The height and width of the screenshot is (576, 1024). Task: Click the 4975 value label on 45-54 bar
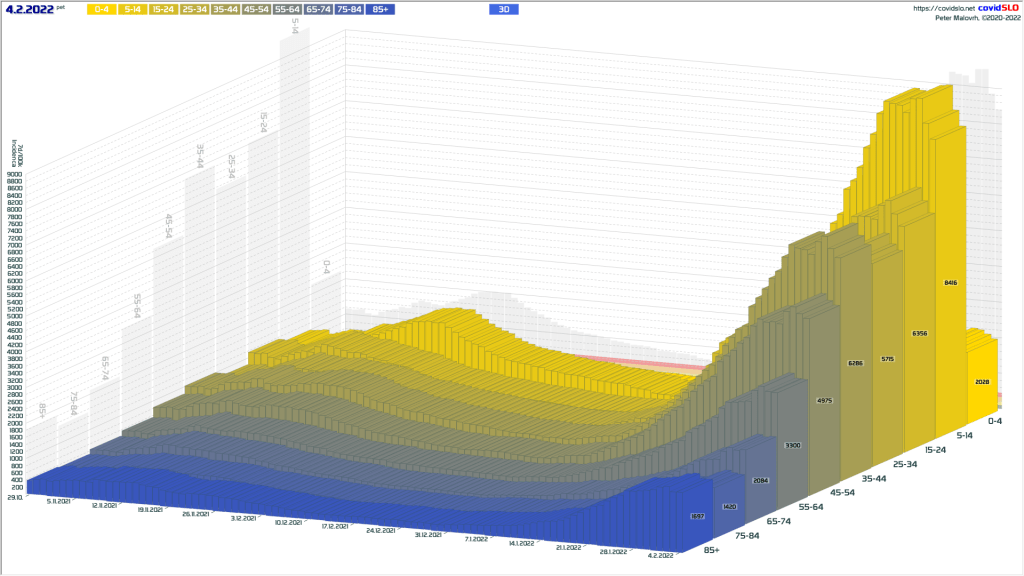[824, 400]
